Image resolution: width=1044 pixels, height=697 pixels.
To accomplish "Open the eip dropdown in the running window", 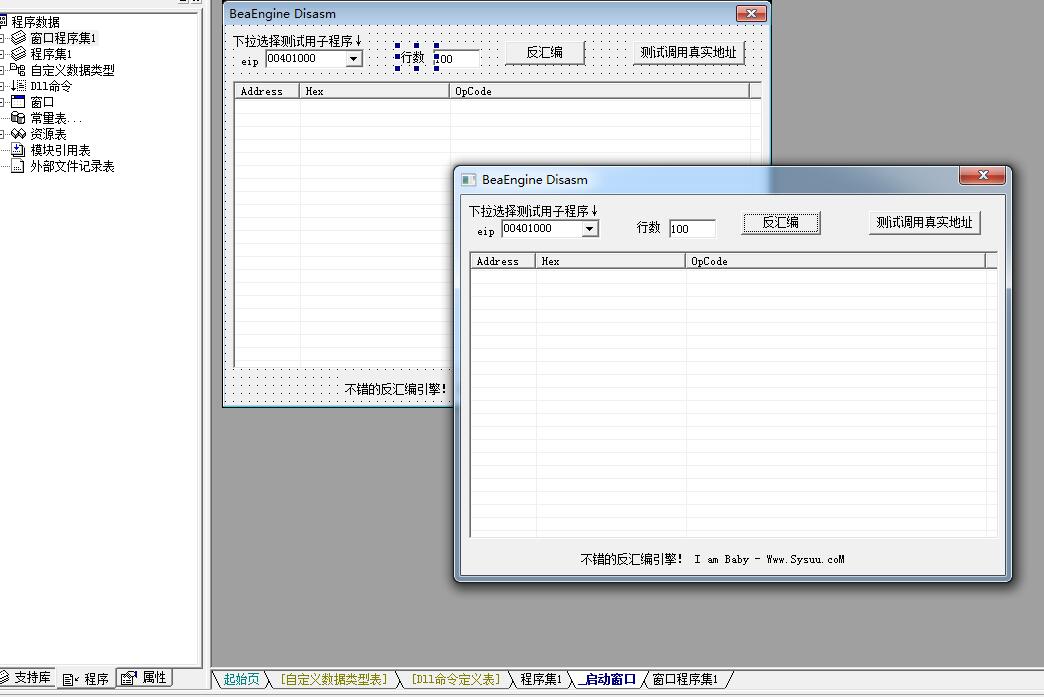I will click(589, 229).
